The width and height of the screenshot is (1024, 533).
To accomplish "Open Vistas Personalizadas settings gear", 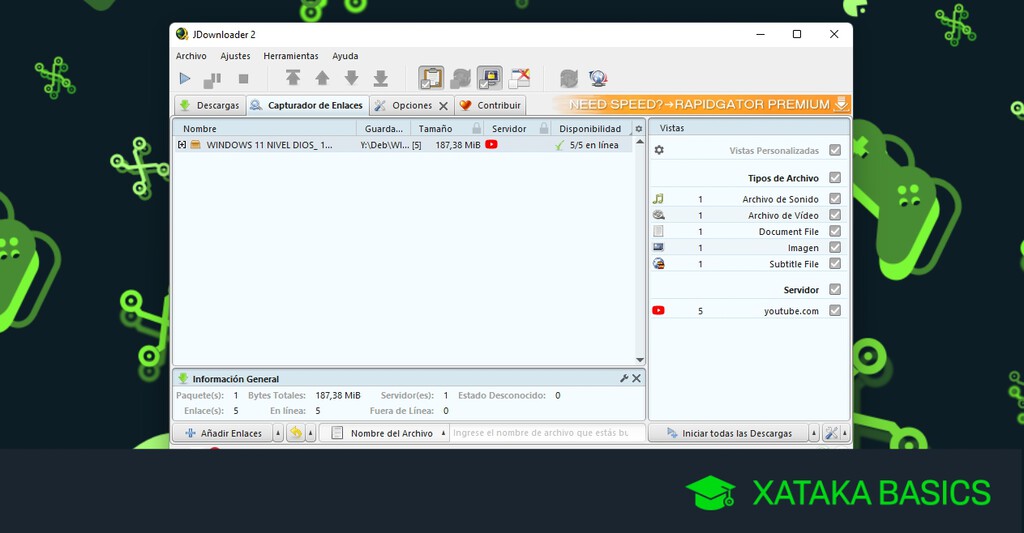I will pyautogui.click(x=659, y=150).
